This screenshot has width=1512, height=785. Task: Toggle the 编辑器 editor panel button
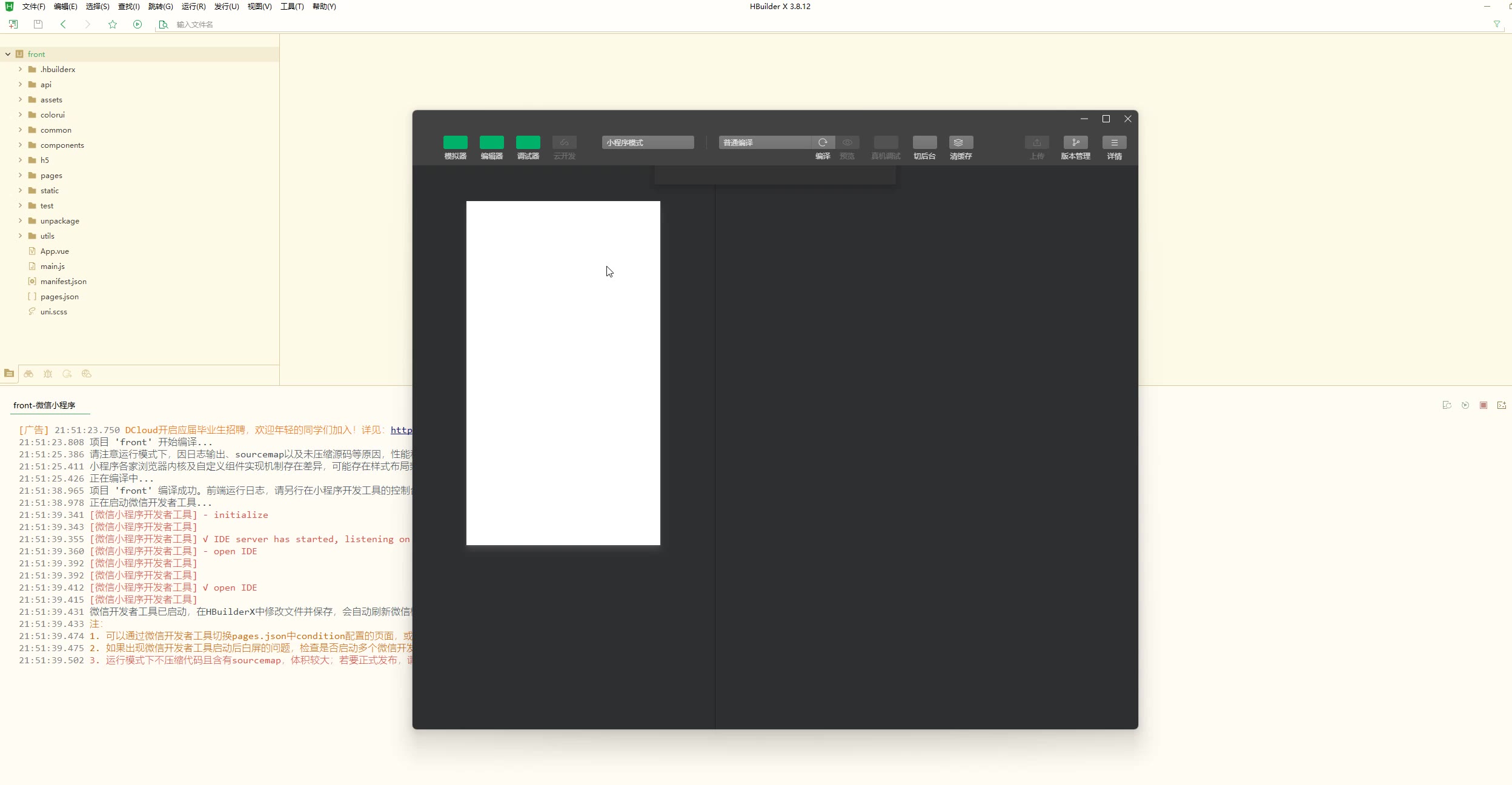(492, 142)
